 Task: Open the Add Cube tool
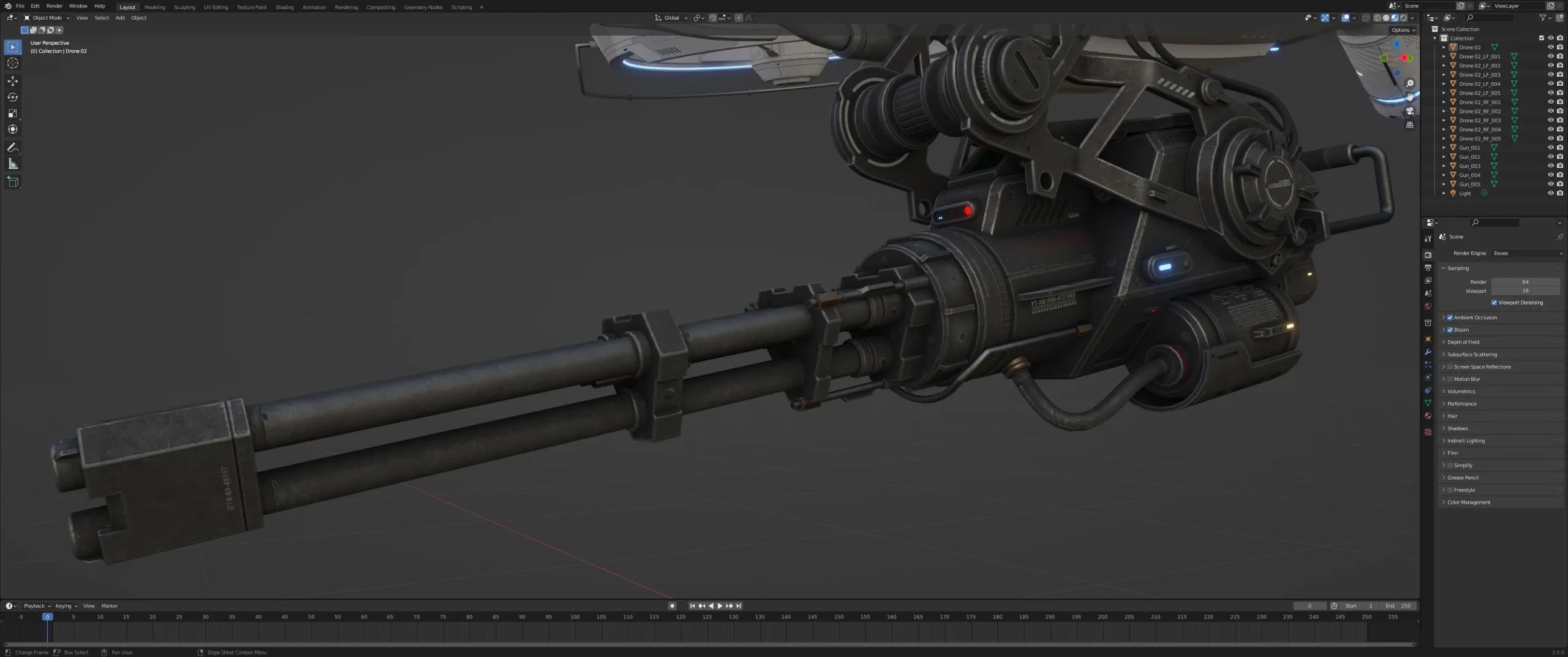tap(12, 181)
